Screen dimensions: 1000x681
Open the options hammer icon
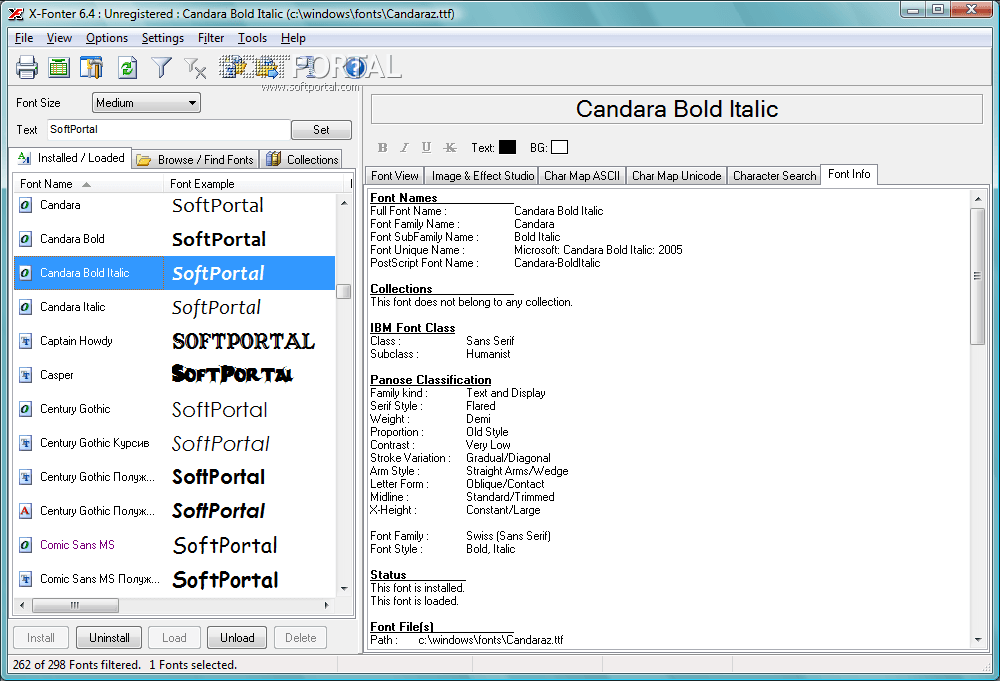[92, 67]
